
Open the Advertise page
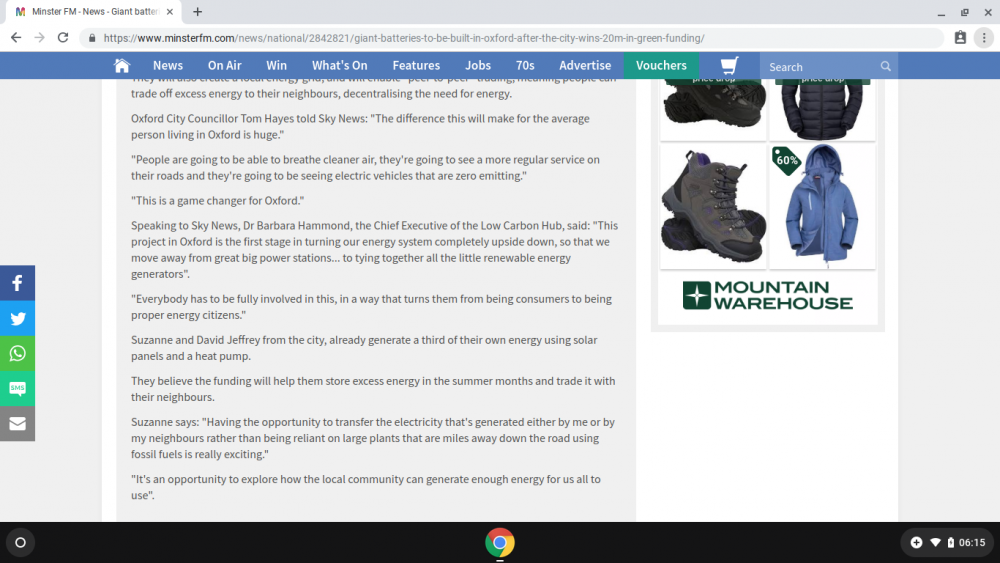pyautogui.click(x=585, y=66)
